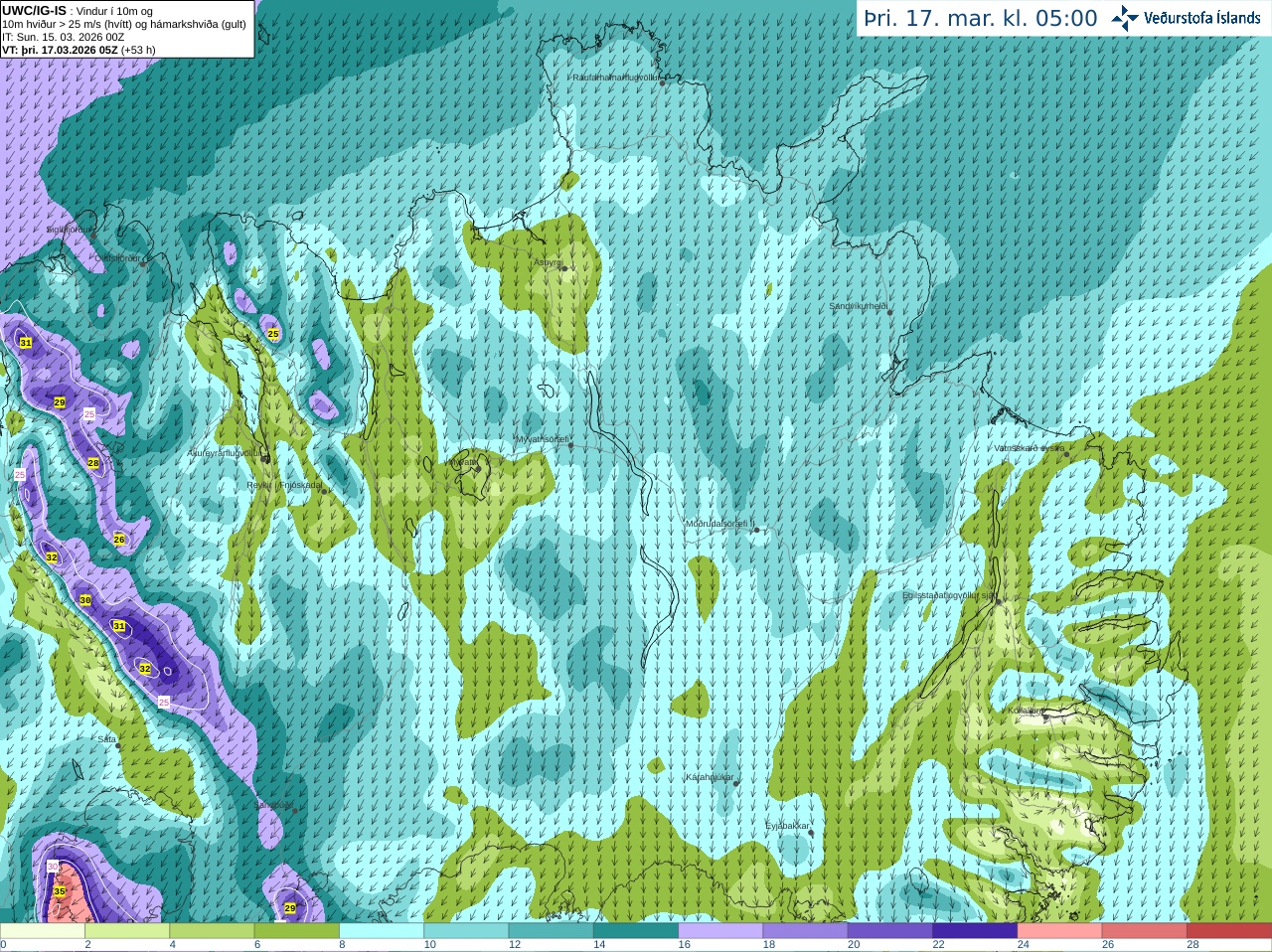
Task: Click the yellow max gust label 35
Action: (x=59, y=891)
